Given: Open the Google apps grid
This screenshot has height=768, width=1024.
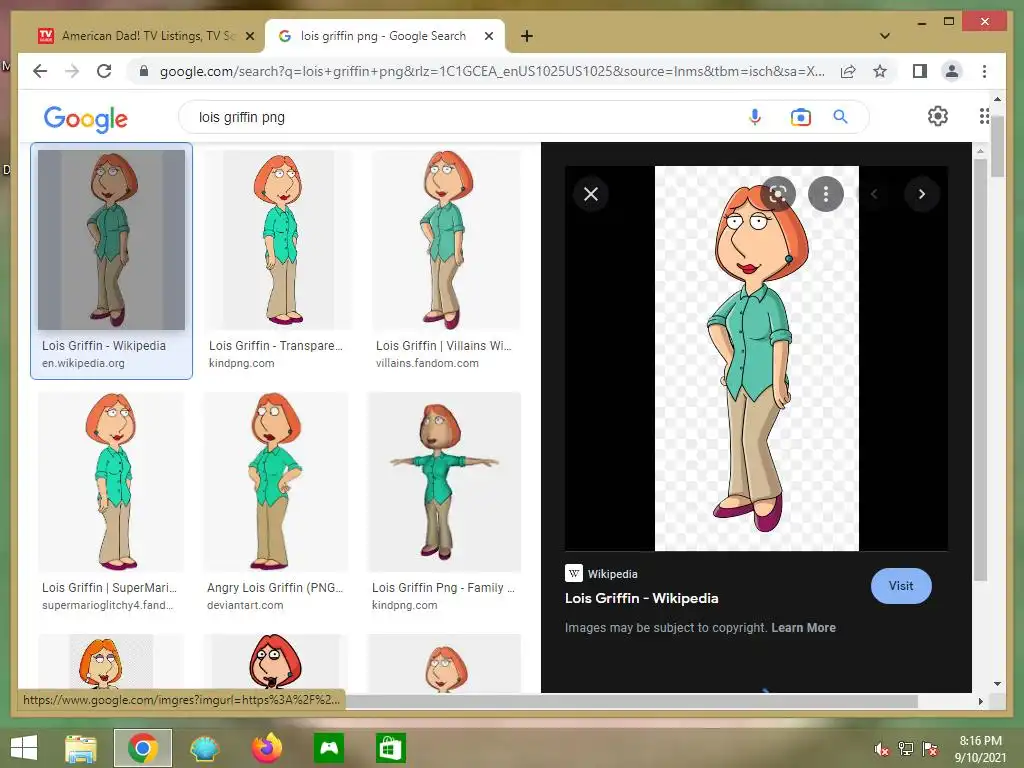Looking at the screenshot, I should point(984,116).
